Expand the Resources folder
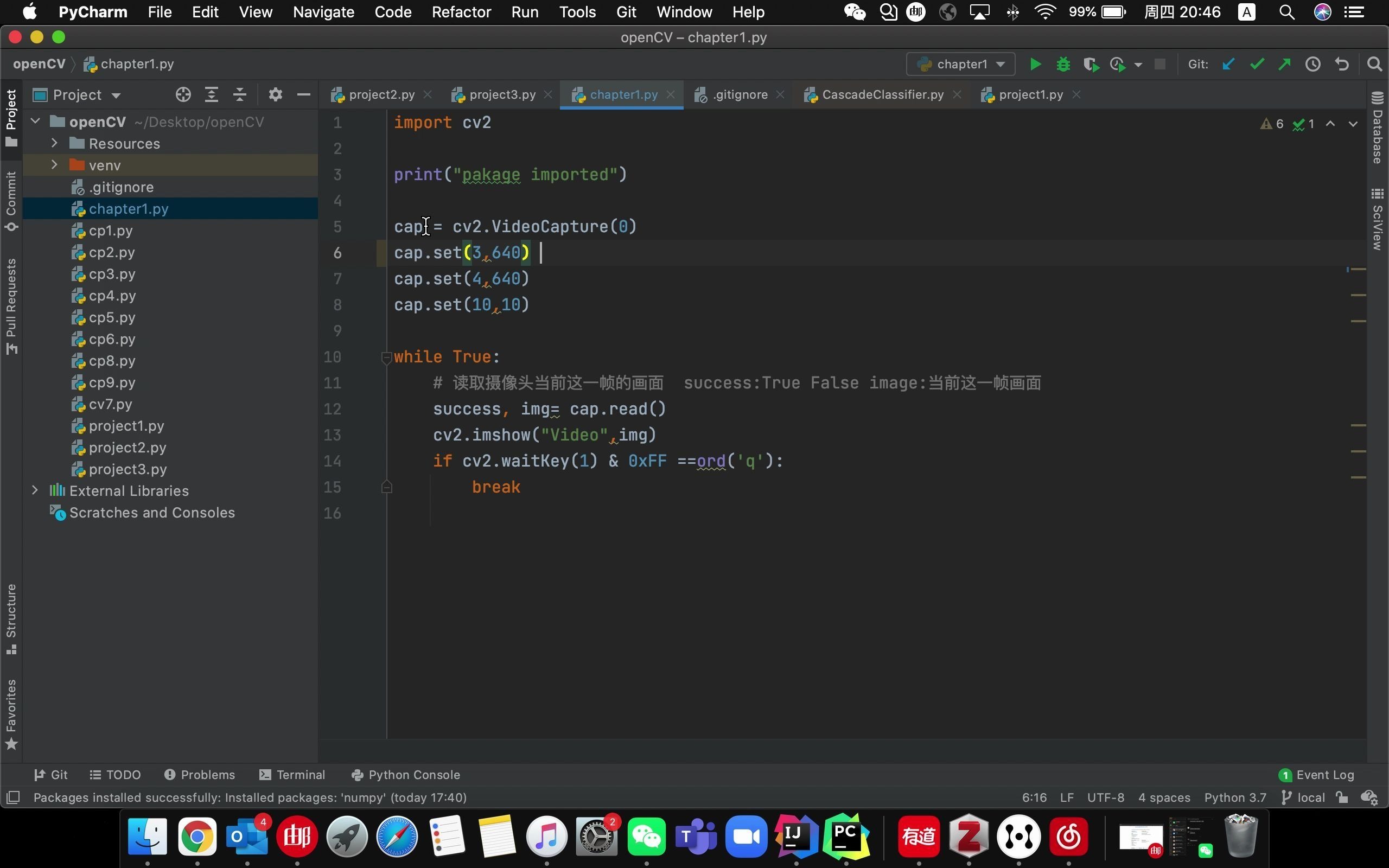This screenshot has height=868, width=1389. (54, 143)
